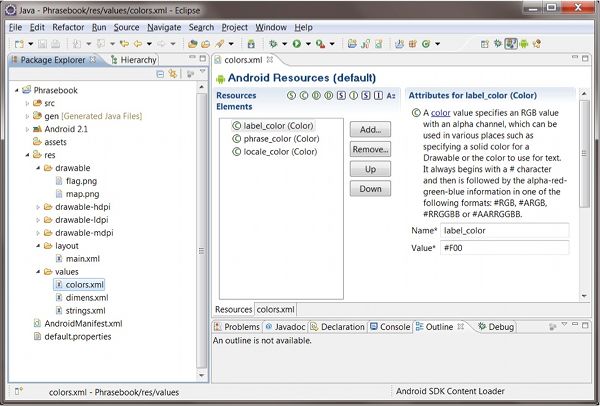Collapse the Phrasebook project node
600x406 pixels.
pyautogui.click(x=16, y=90)
